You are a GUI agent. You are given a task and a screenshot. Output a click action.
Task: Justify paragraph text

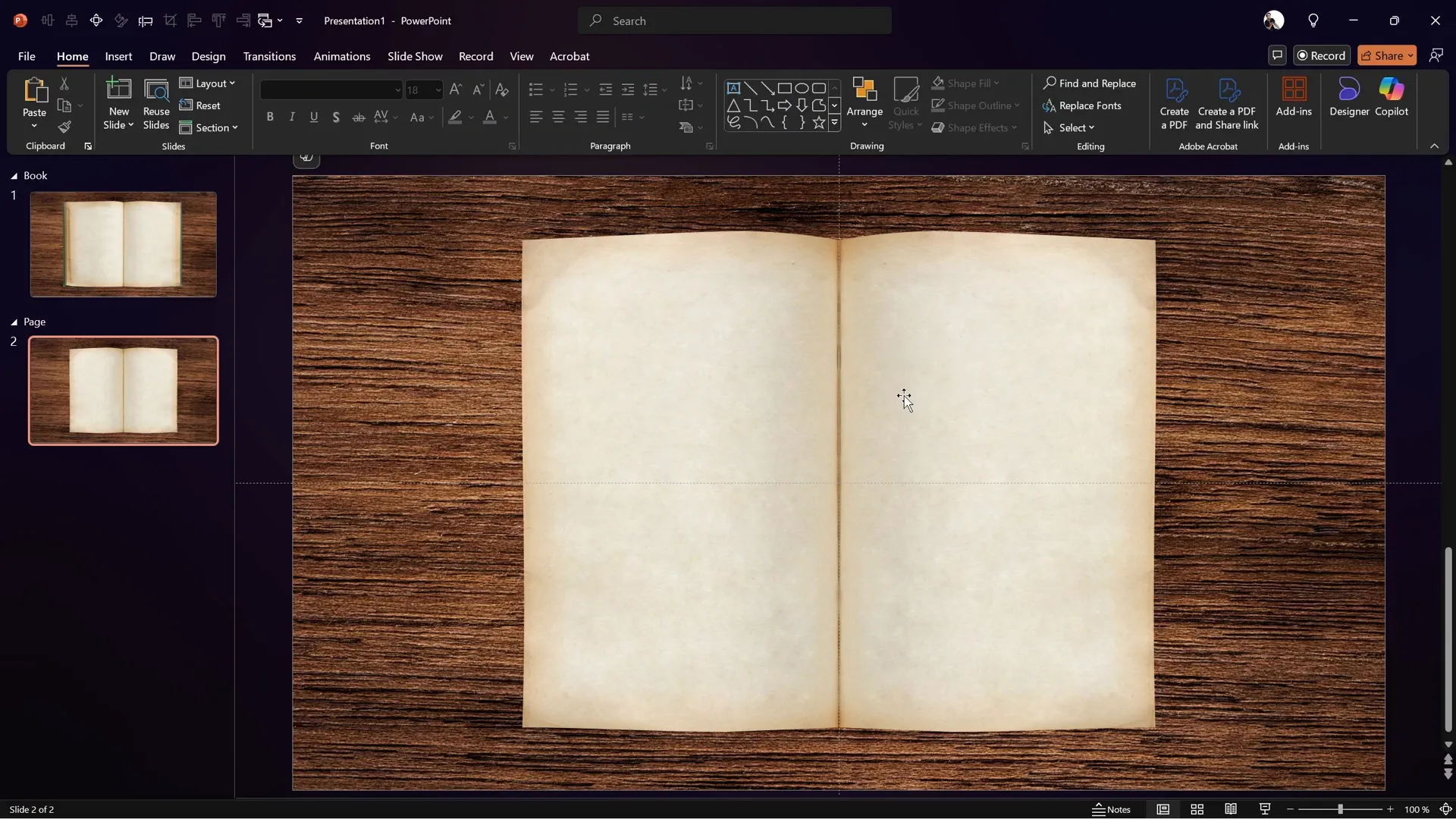point(603,117)
